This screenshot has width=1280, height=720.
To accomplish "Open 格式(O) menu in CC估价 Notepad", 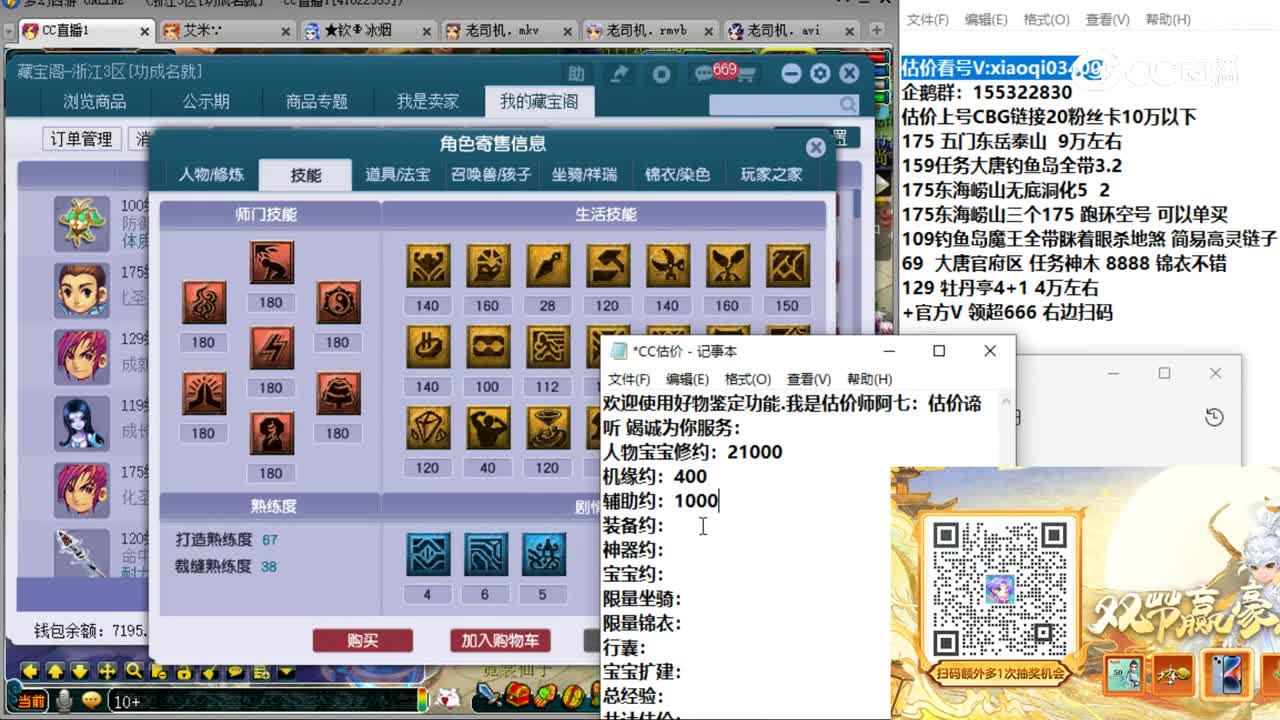I will (x=748, y=379).
